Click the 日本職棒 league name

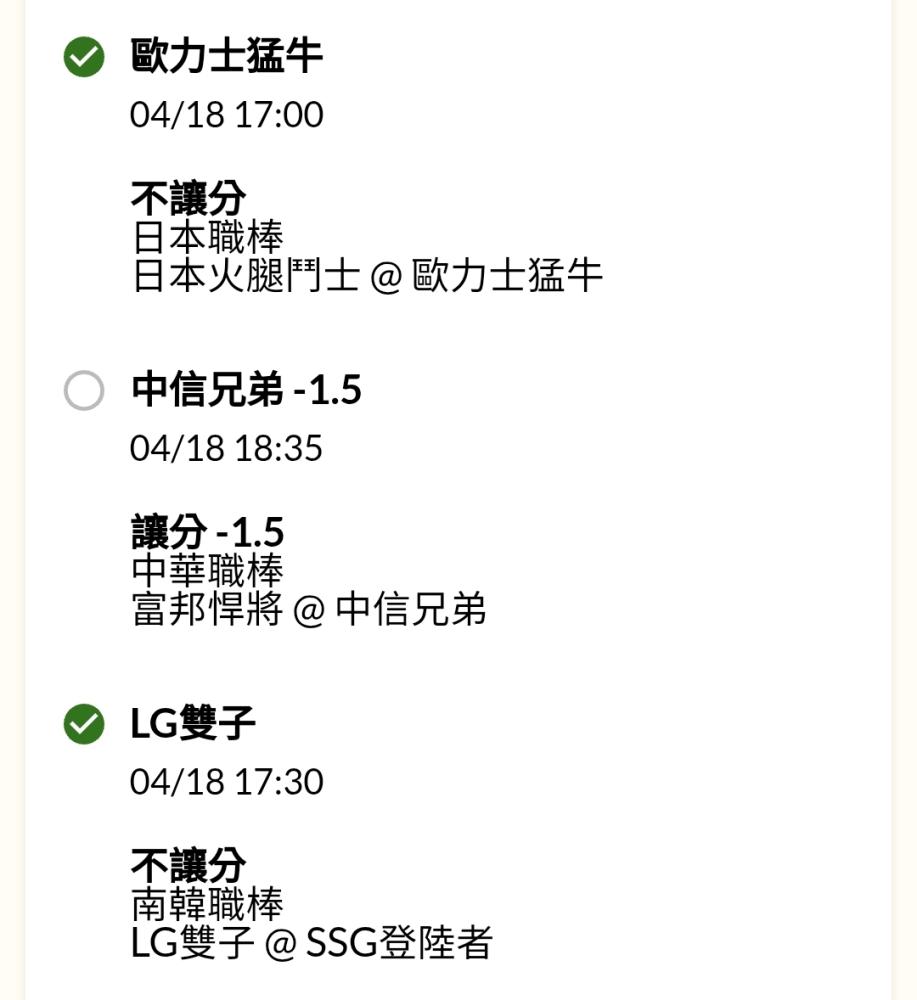click(207, 237)
